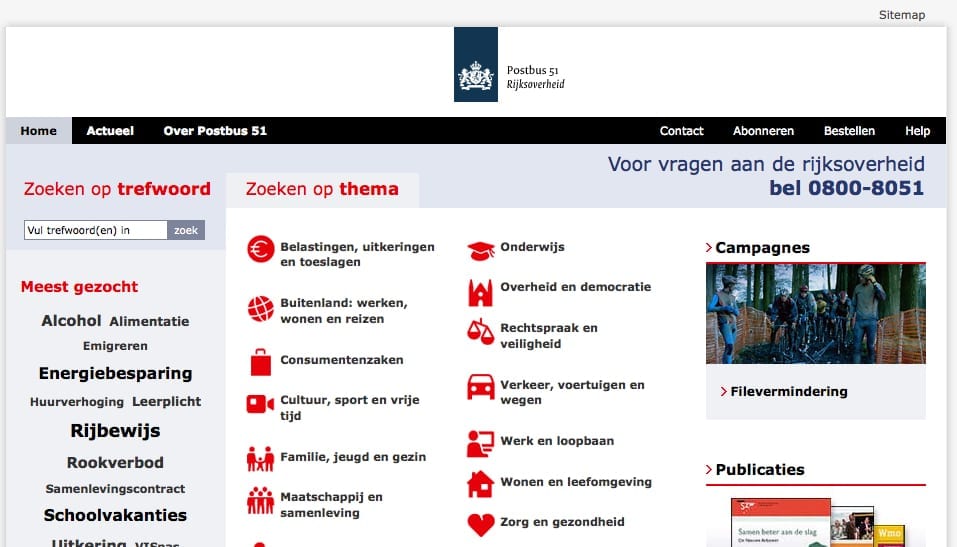Click the heart icon for Zorg en gezondheid
The width and height of the screenshot is (957, 547).
[x=480, y=524]
